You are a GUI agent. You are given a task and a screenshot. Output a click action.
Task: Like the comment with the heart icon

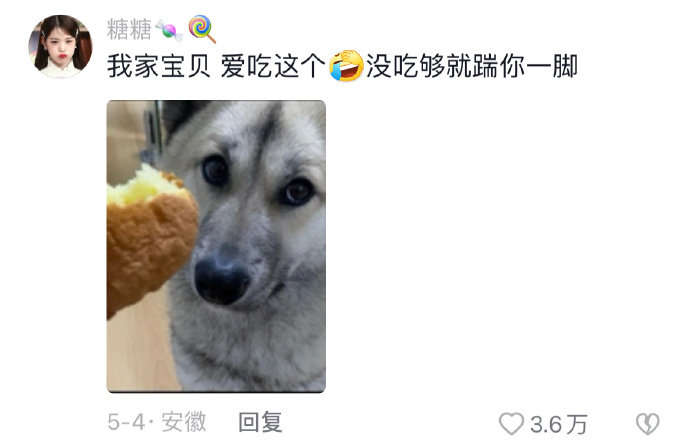pos(511,423)
